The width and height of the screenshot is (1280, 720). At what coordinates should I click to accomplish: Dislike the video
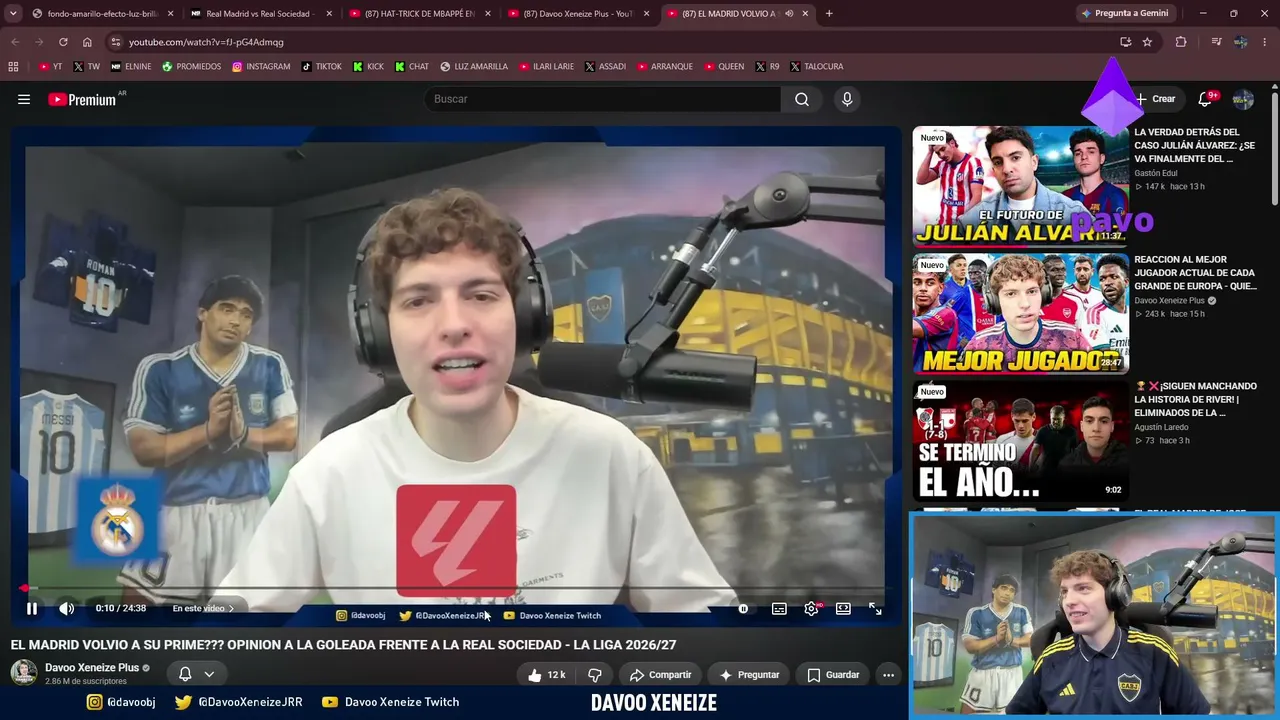click(595, 675)
